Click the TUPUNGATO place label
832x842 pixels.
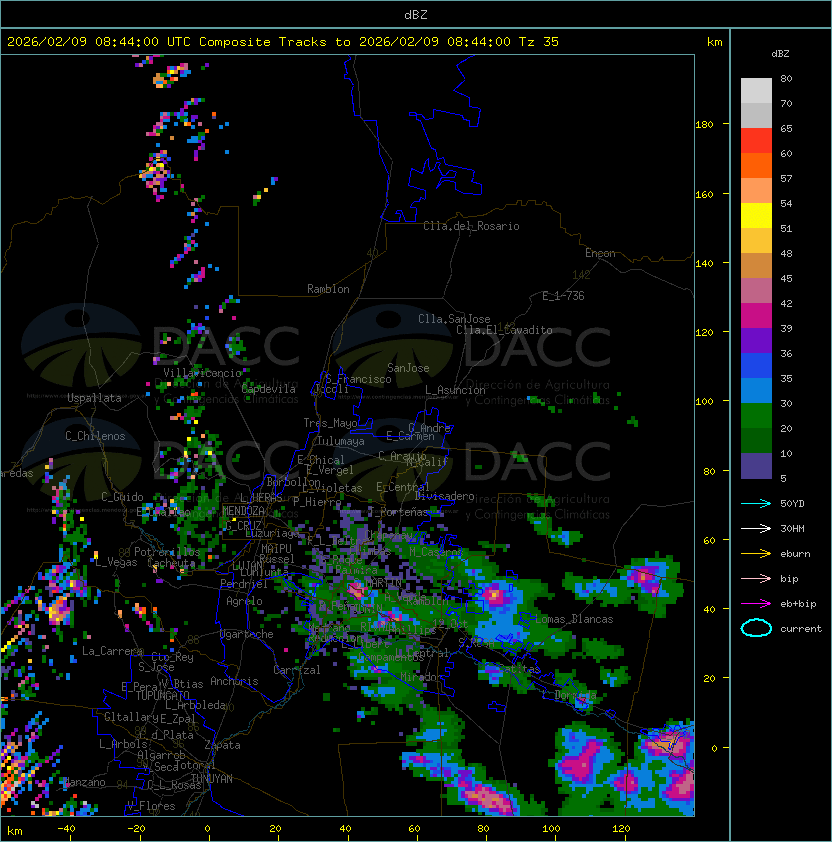[x=162, y=695]
